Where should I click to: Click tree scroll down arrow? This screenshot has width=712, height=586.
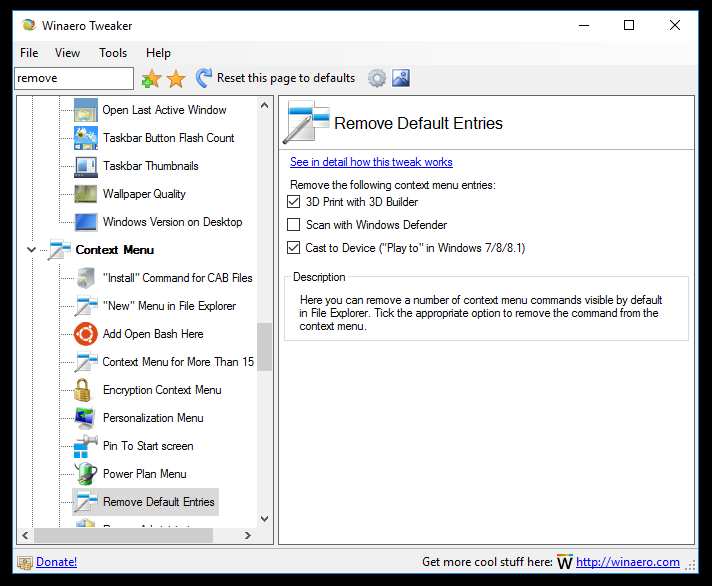click(265, 519)
